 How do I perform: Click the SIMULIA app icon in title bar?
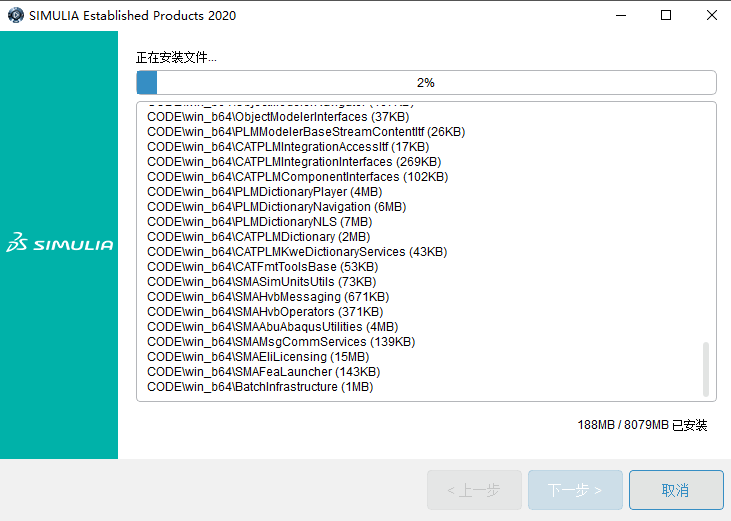click(15, 15)
